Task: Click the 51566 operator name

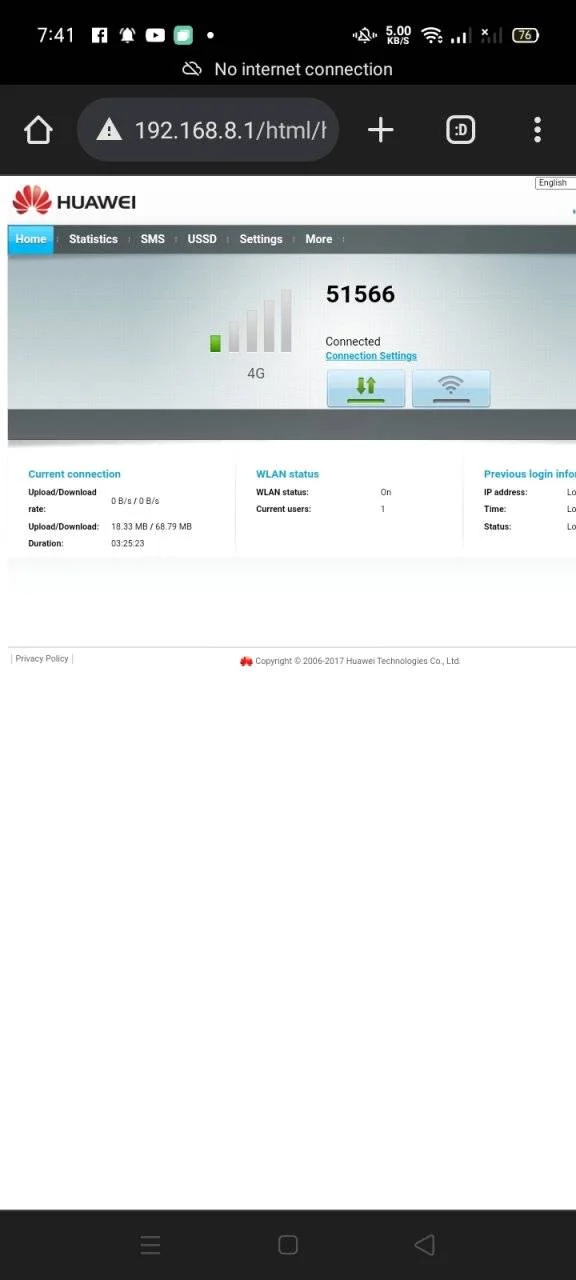Action: click(x=360, y=294)
